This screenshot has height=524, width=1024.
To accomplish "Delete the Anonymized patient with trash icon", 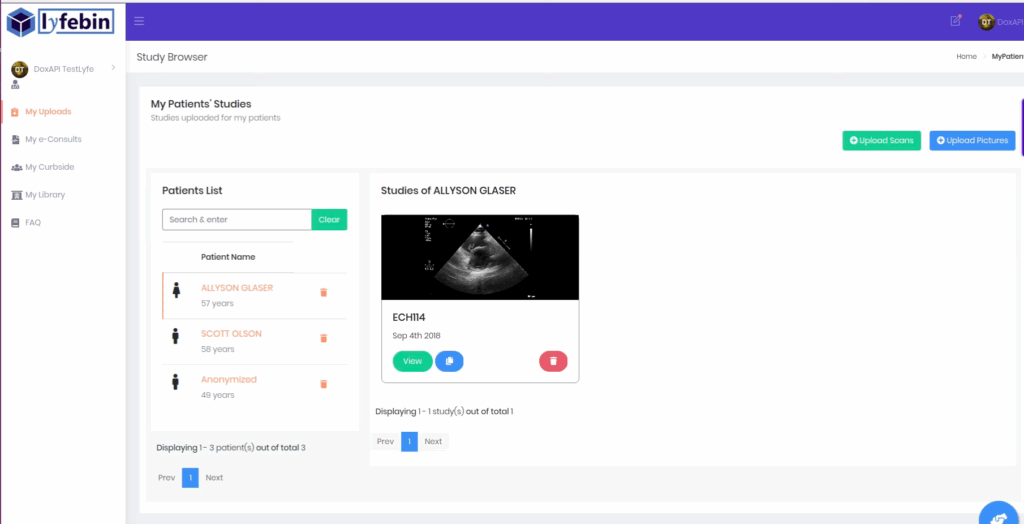I will click(323, 384).
